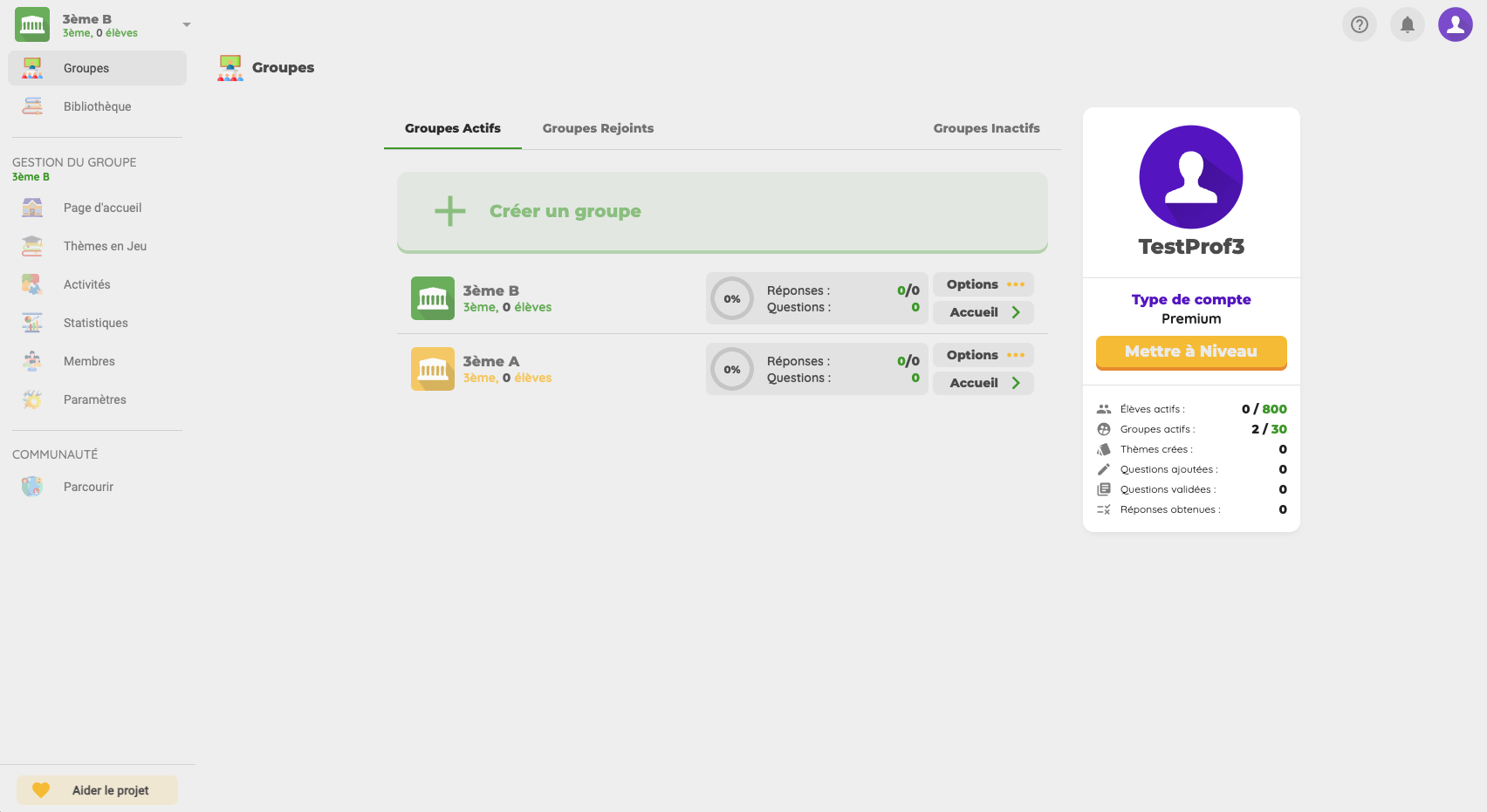This screenshot has width=1487, height=812.
Task: Click the Mettre à Niveau button
Action: tap(1190, 351)
